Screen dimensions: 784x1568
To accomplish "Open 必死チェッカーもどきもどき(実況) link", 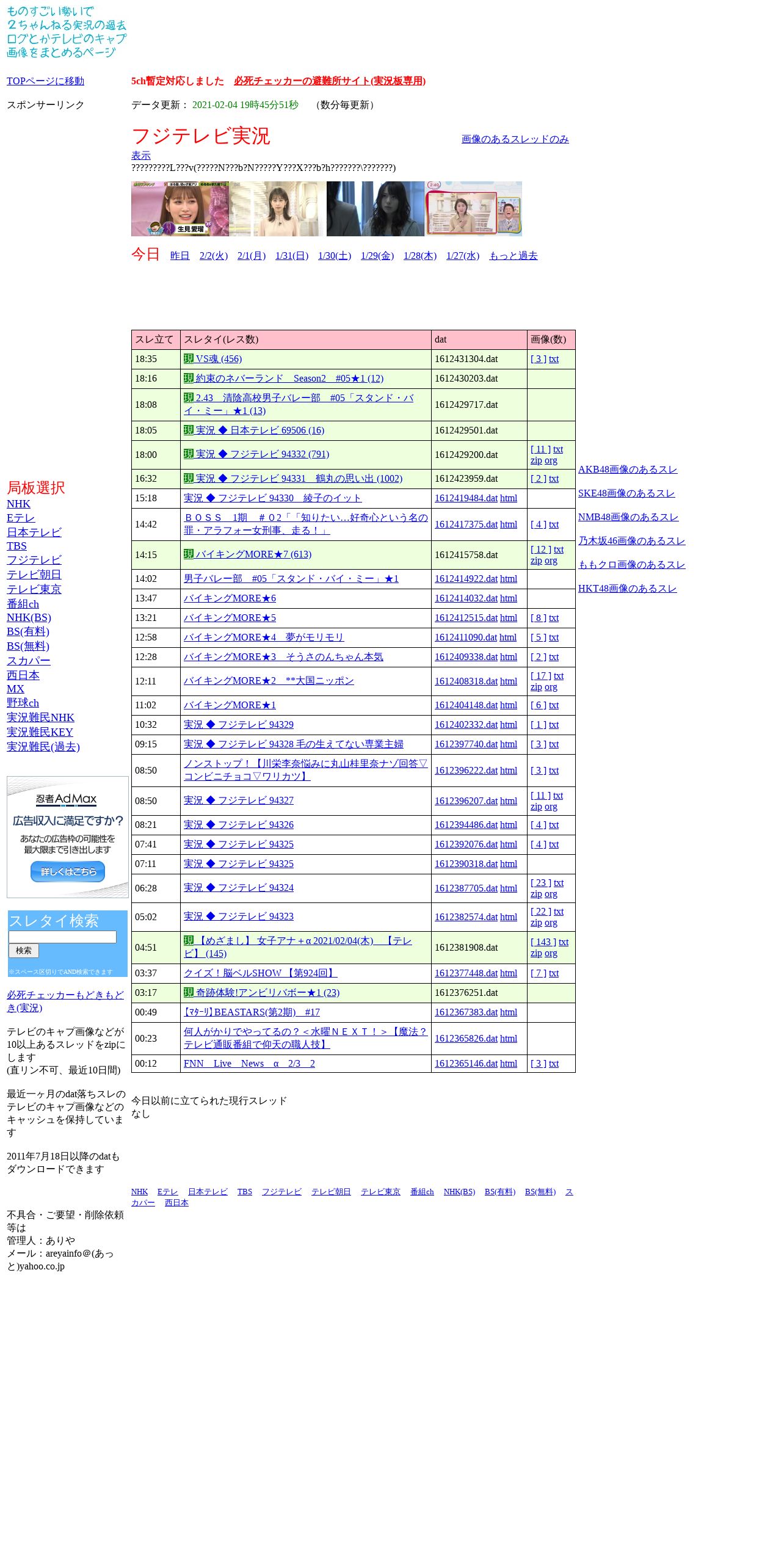I will 65,1001.
